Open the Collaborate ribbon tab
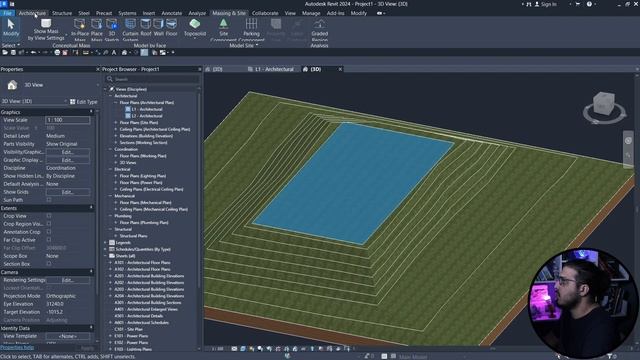 265,13
